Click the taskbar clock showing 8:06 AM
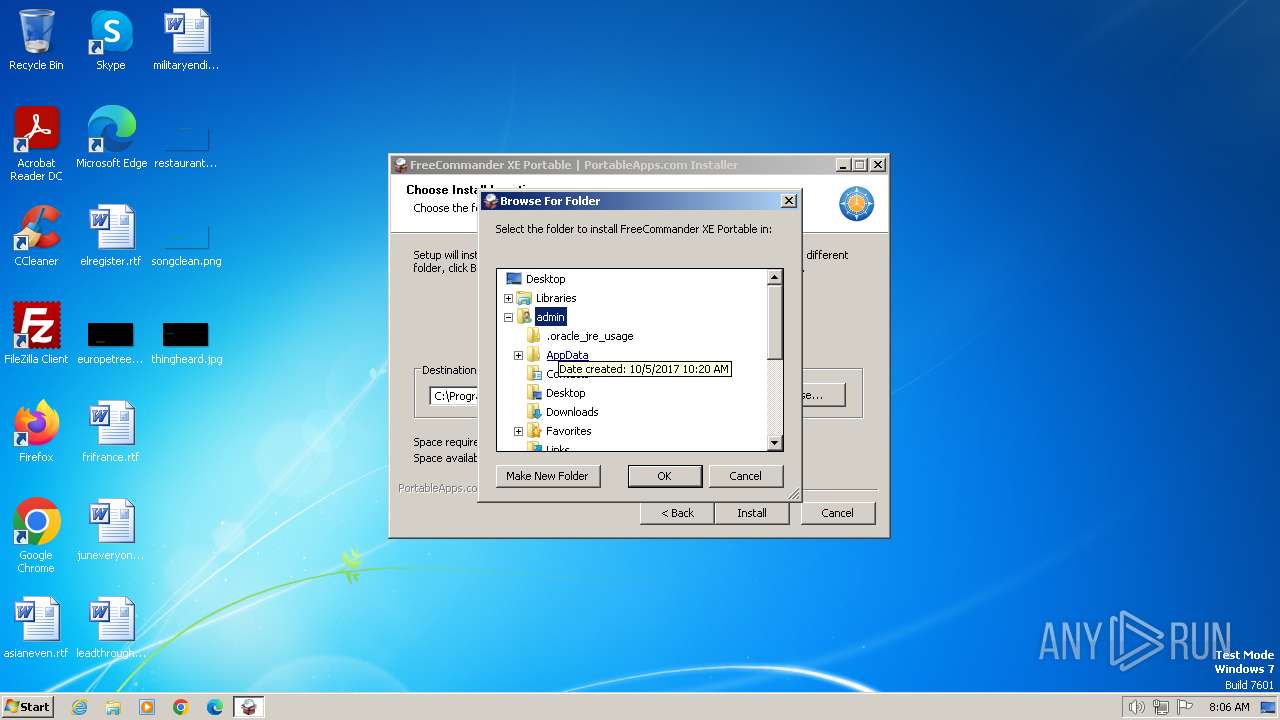The height and width of the screenshot is (720, 1280). (1229, 707)
